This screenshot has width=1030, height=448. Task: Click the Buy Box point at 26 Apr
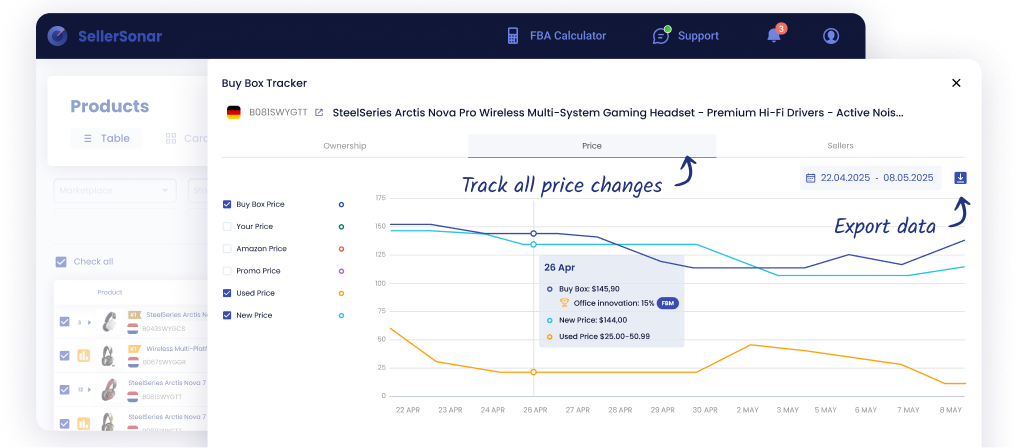pos(533,234)
